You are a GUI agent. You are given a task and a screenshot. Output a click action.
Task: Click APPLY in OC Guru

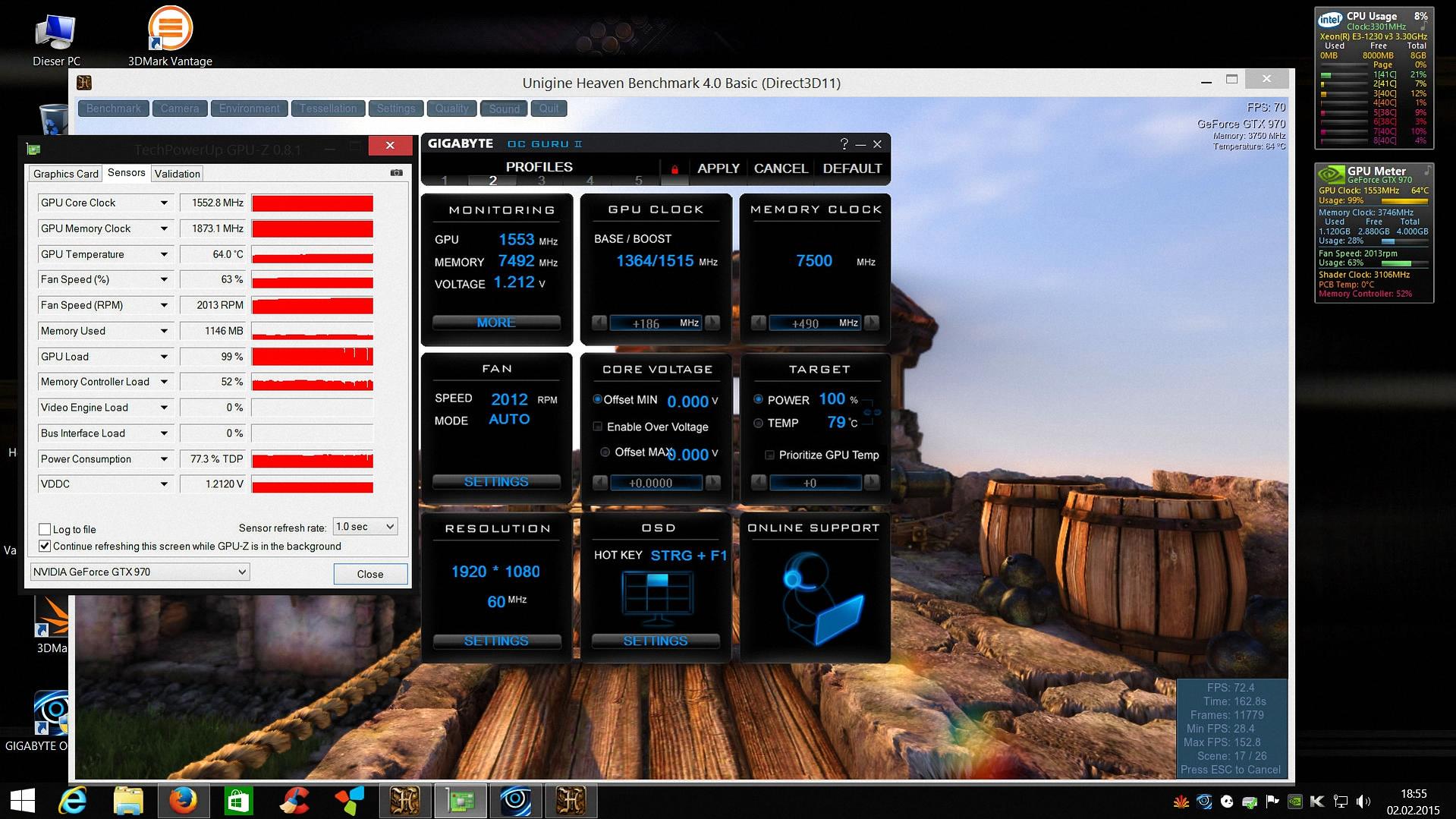click(x=718, y=169)
